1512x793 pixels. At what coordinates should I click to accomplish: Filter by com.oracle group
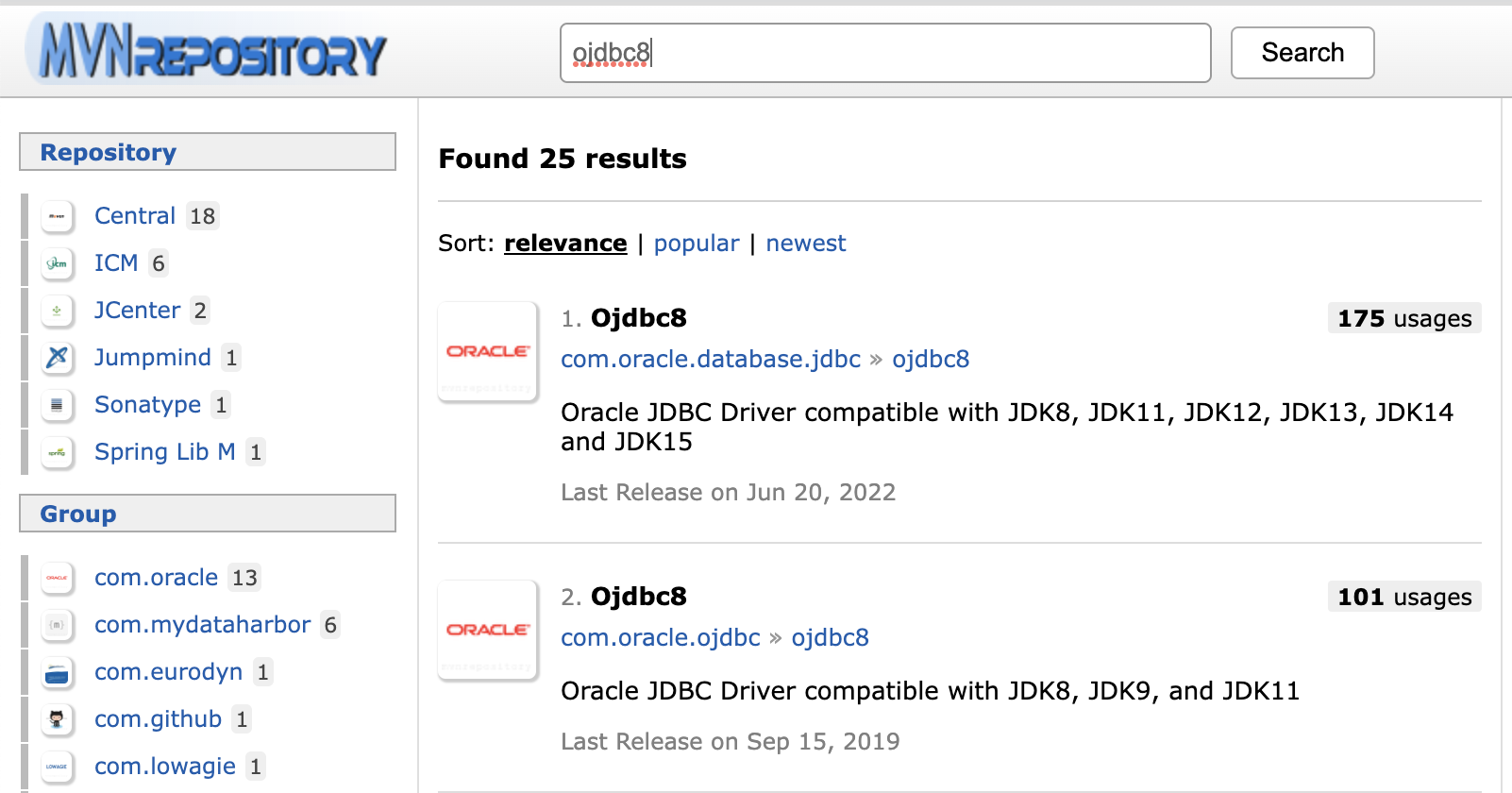157,578
